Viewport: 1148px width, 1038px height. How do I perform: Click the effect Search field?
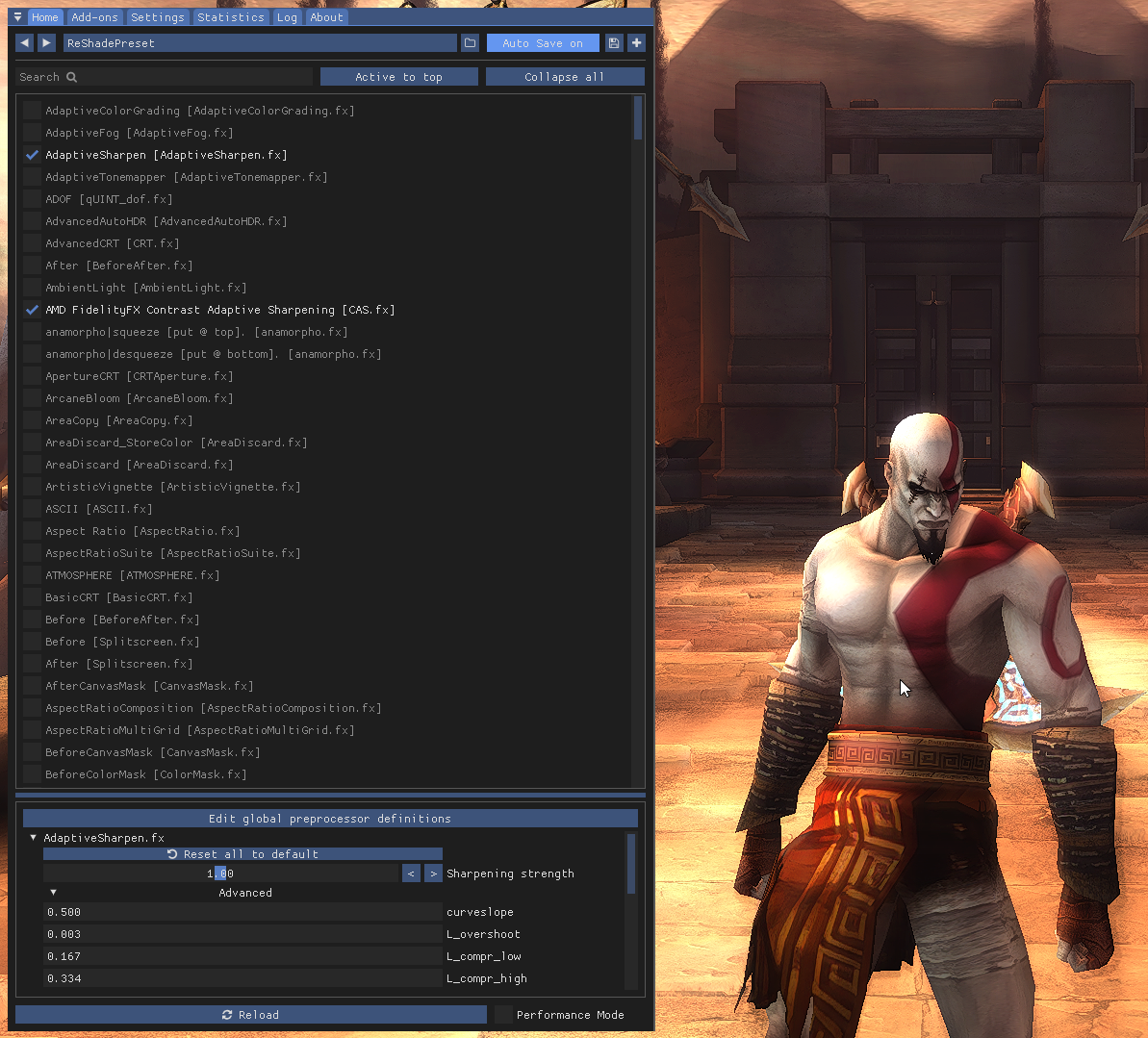165,77
